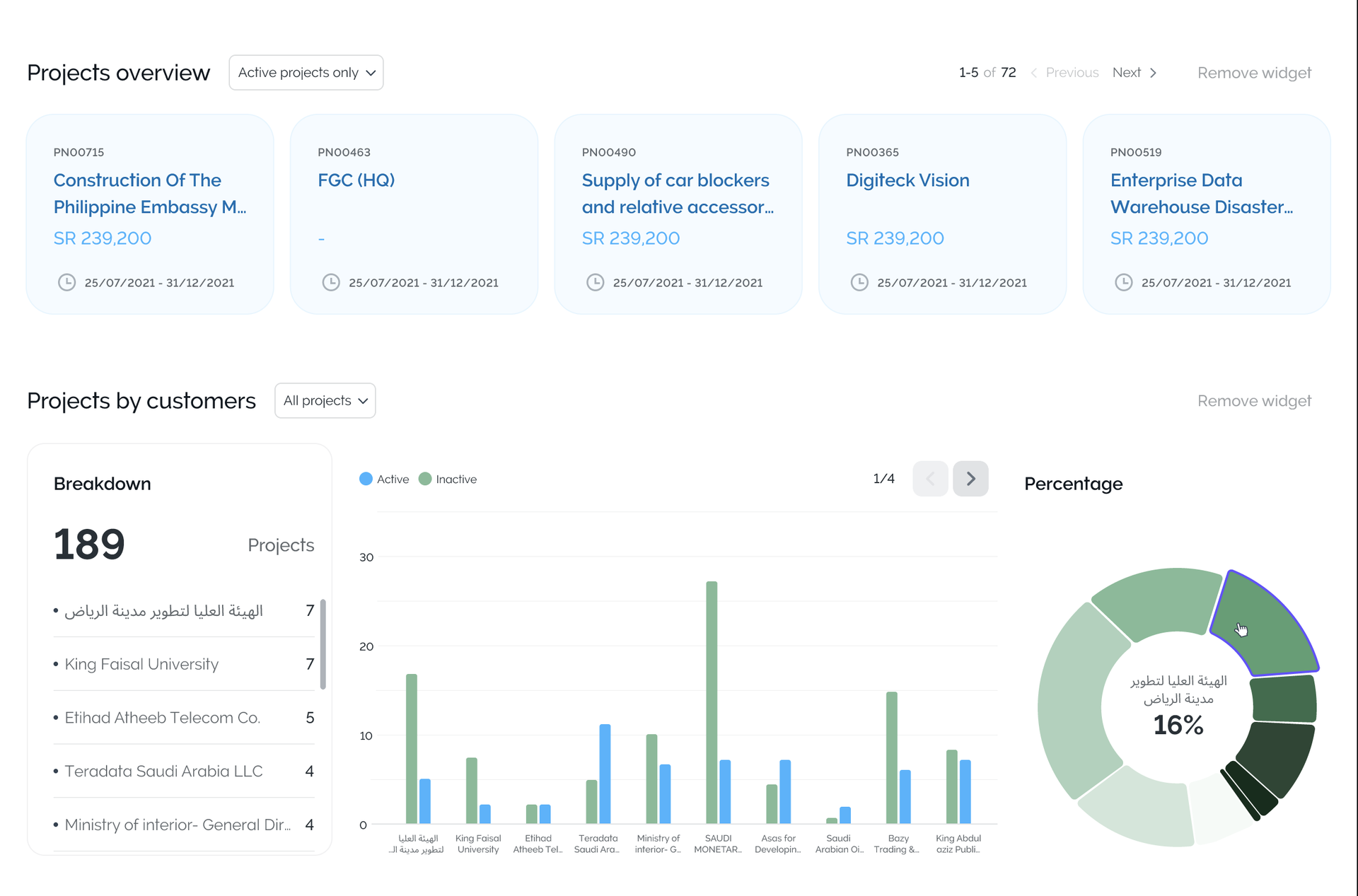Toggle Inactive series in chart legend

[x=448, y=479]
